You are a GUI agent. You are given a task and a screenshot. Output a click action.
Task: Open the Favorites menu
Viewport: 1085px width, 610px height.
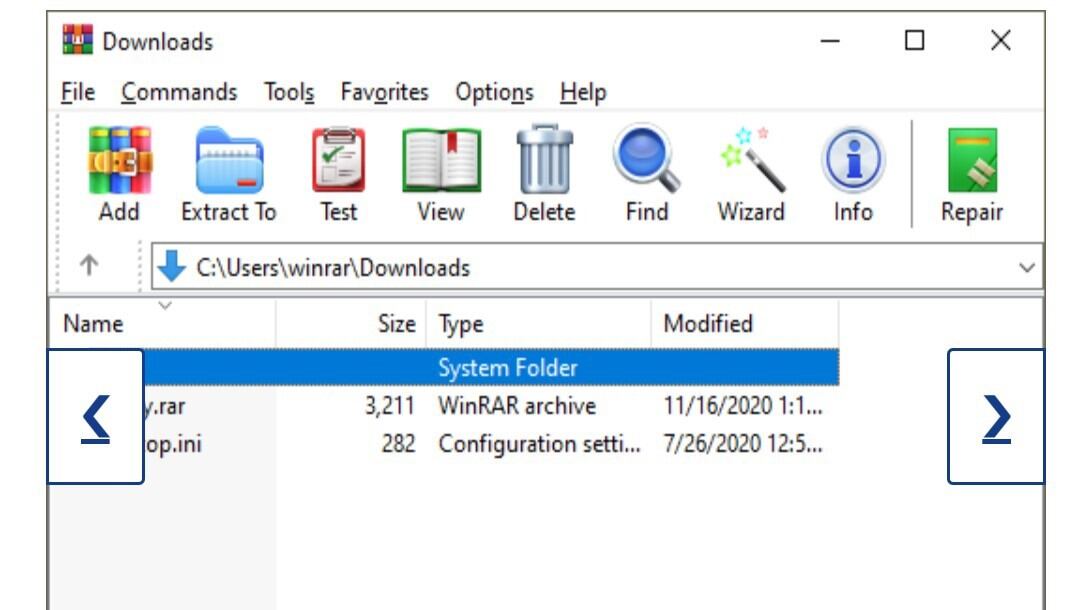point(384,93)
